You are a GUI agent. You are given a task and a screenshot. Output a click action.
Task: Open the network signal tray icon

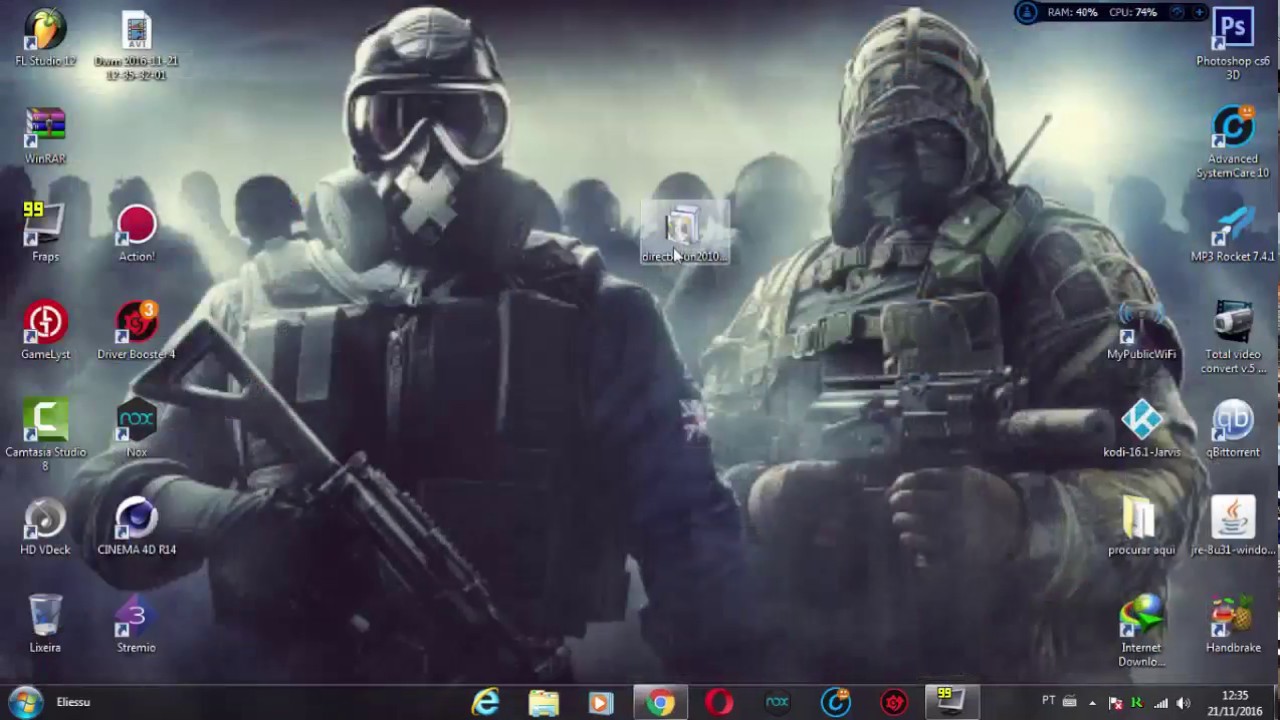pyautogui.click(x=1161, y=703)
